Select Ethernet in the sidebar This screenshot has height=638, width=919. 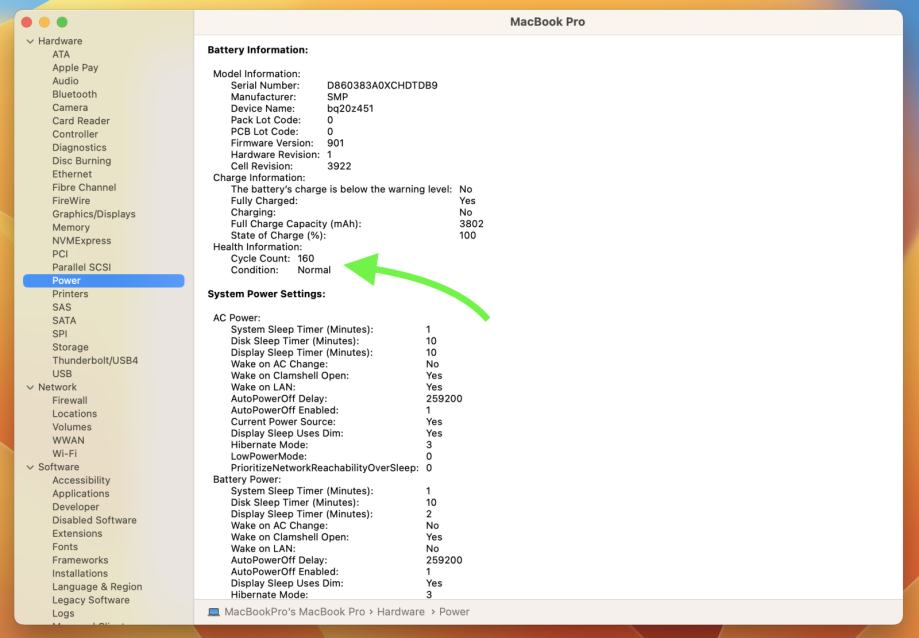pos(72,174)
